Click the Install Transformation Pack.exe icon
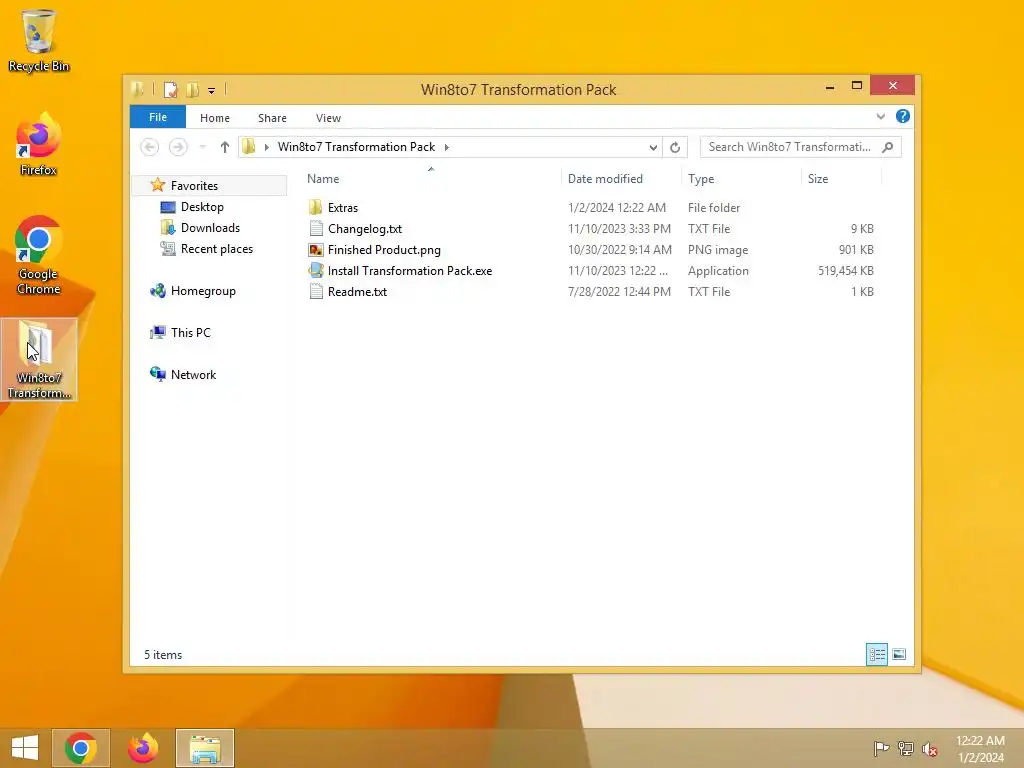This screenshot has height=768, width=1024. click(316, 270)
